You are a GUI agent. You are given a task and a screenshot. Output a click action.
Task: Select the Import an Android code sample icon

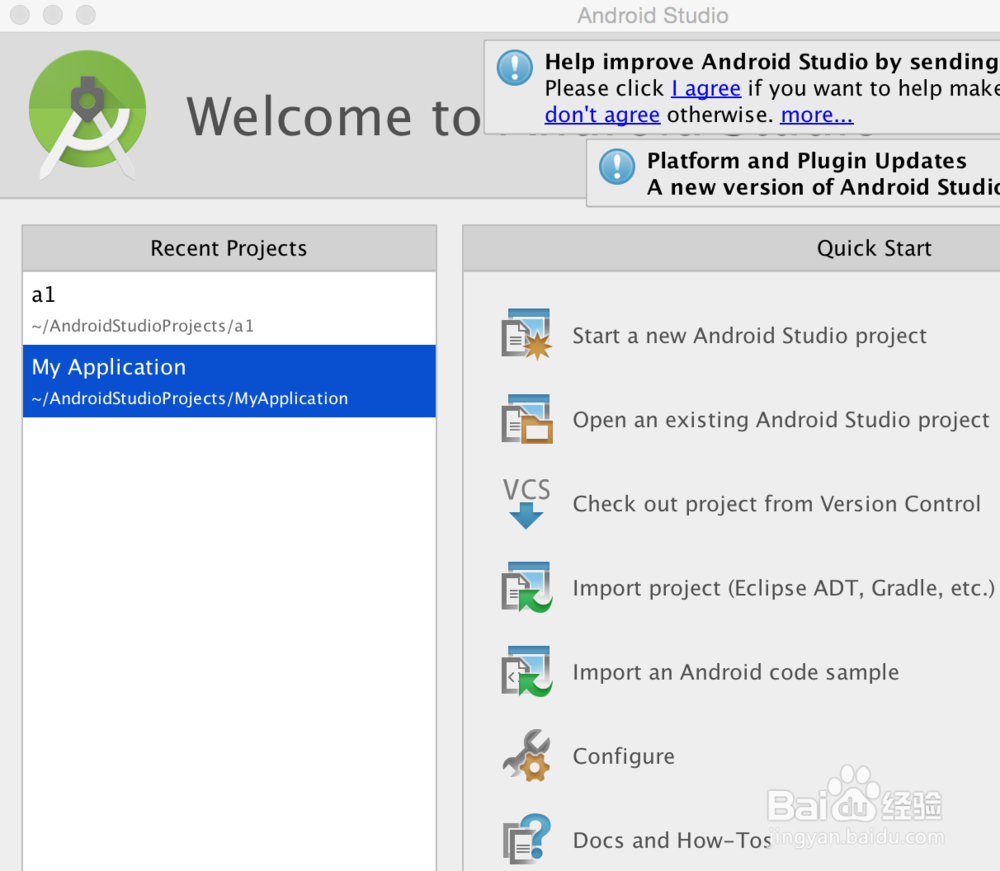[526, 671]
